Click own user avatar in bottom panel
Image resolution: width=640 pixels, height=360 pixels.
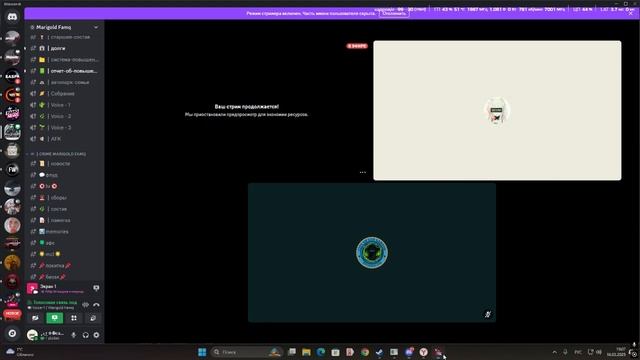[x=32, y=335]
